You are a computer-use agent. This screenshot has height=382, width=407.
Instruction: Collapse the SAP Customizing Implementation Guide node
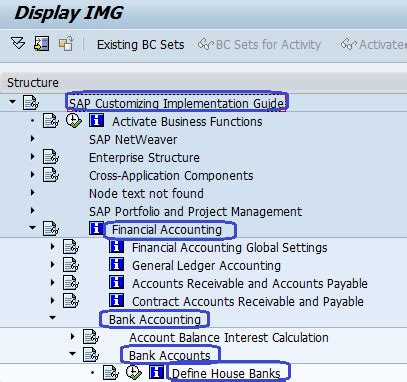pyautogui.click(x=13, y=102)
